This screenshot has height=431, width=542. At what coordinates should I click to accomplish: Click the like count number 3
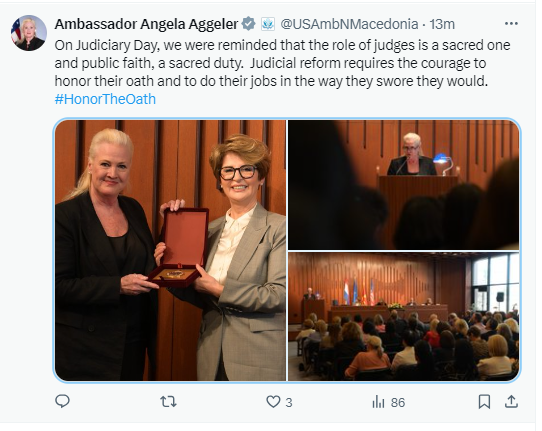tap(289, 403)
